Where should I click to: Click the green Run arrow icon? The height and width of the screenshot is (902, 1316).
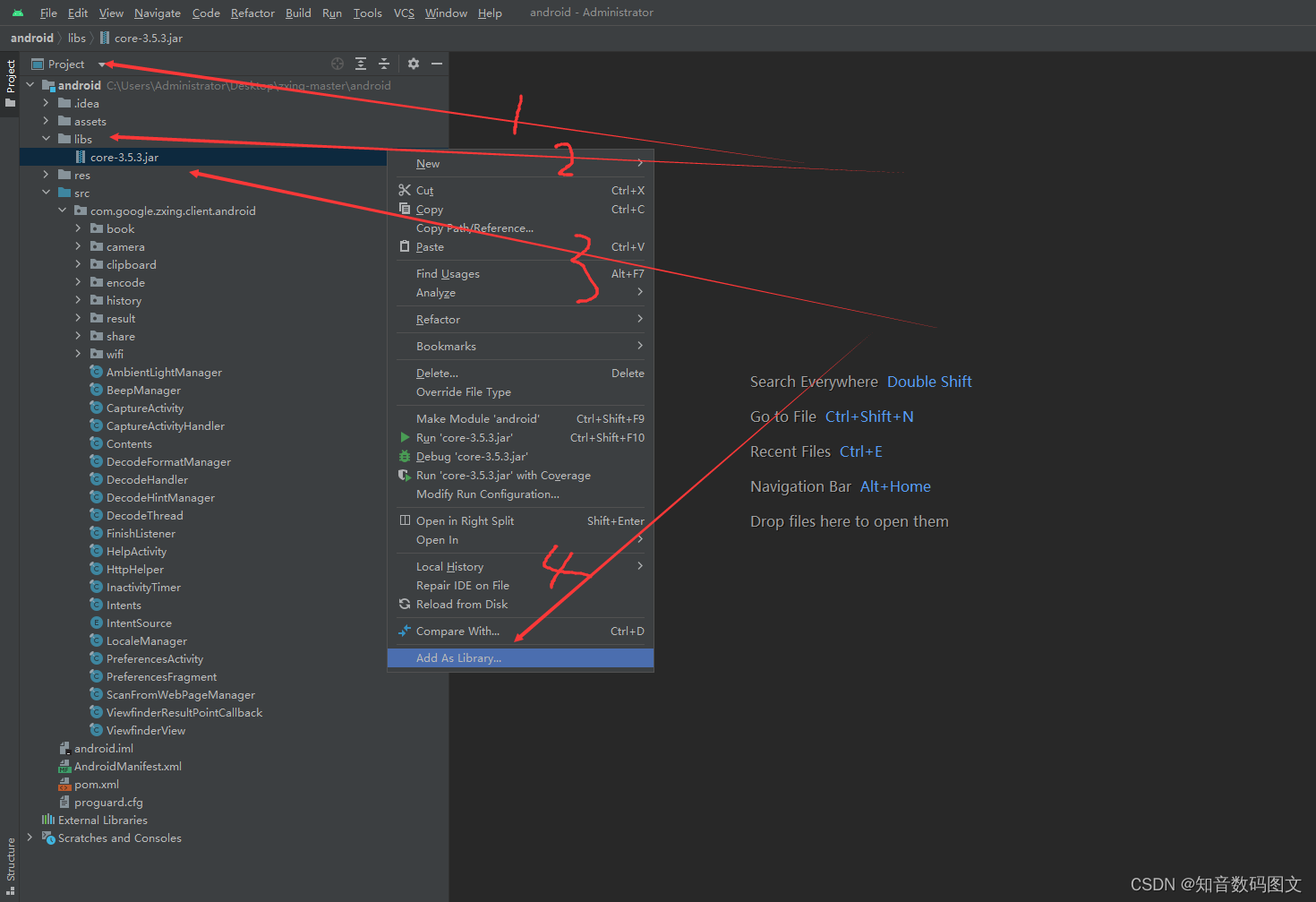coord(405,437)
